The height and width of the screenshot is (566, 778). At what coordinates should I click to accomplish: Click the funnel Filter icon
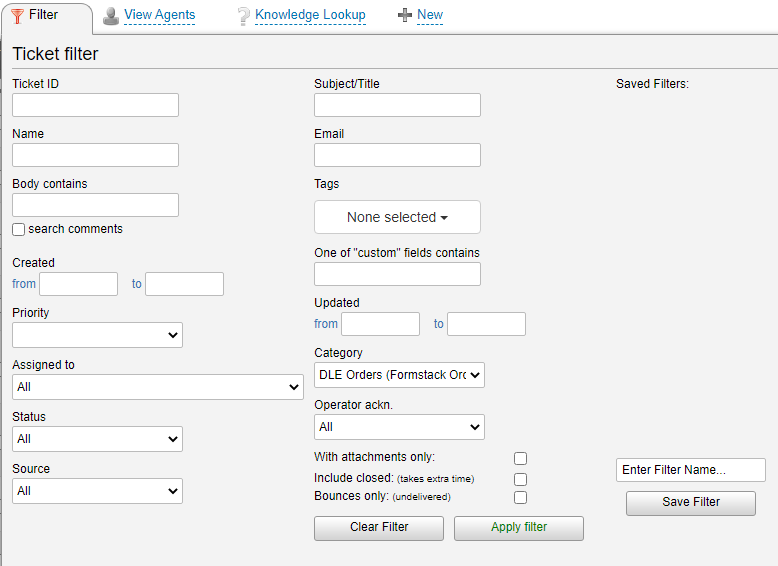click(x=17, y=16)
